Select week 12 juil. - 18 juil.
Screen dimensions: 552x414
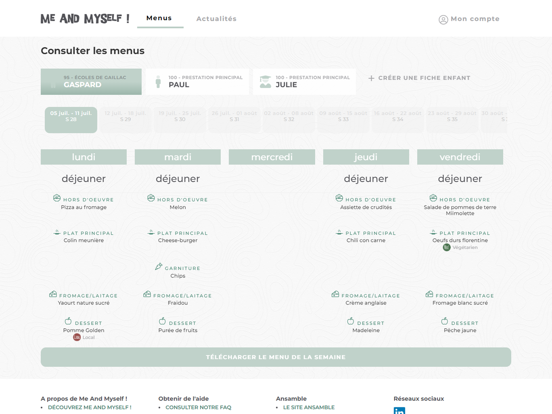pos(125,120)
